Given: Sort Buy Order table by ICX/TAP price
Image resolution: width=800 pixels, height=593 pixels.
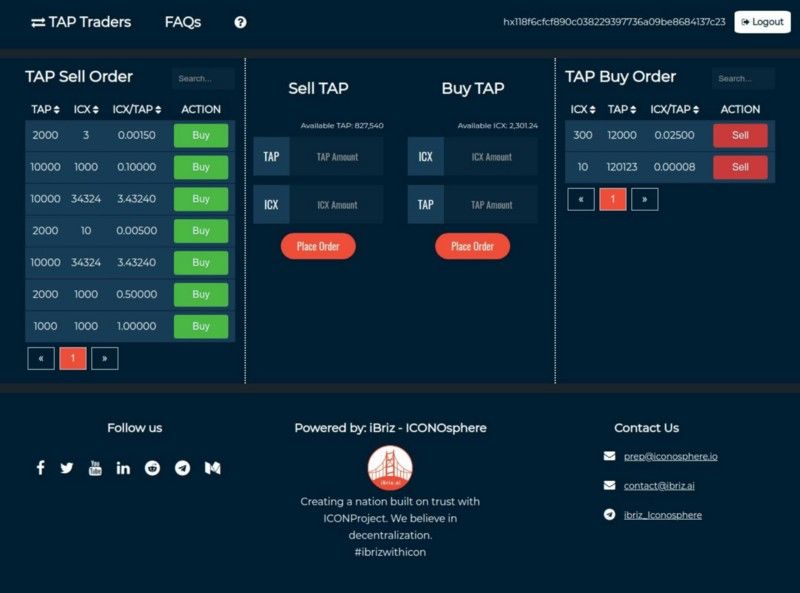Looking at the screenshot, I should (674, 109).
